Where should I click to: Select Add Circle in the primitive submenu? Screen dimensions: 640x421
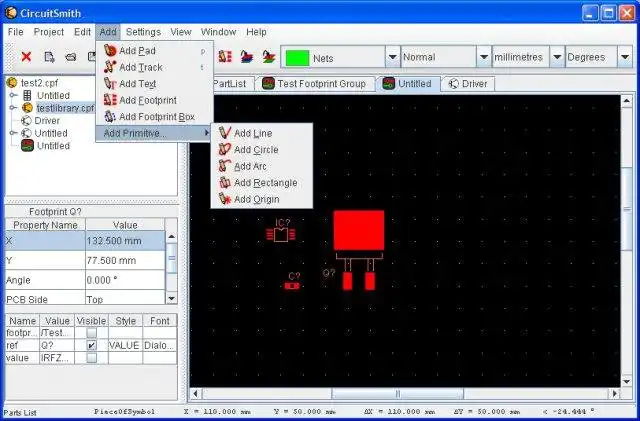point(262,150)
